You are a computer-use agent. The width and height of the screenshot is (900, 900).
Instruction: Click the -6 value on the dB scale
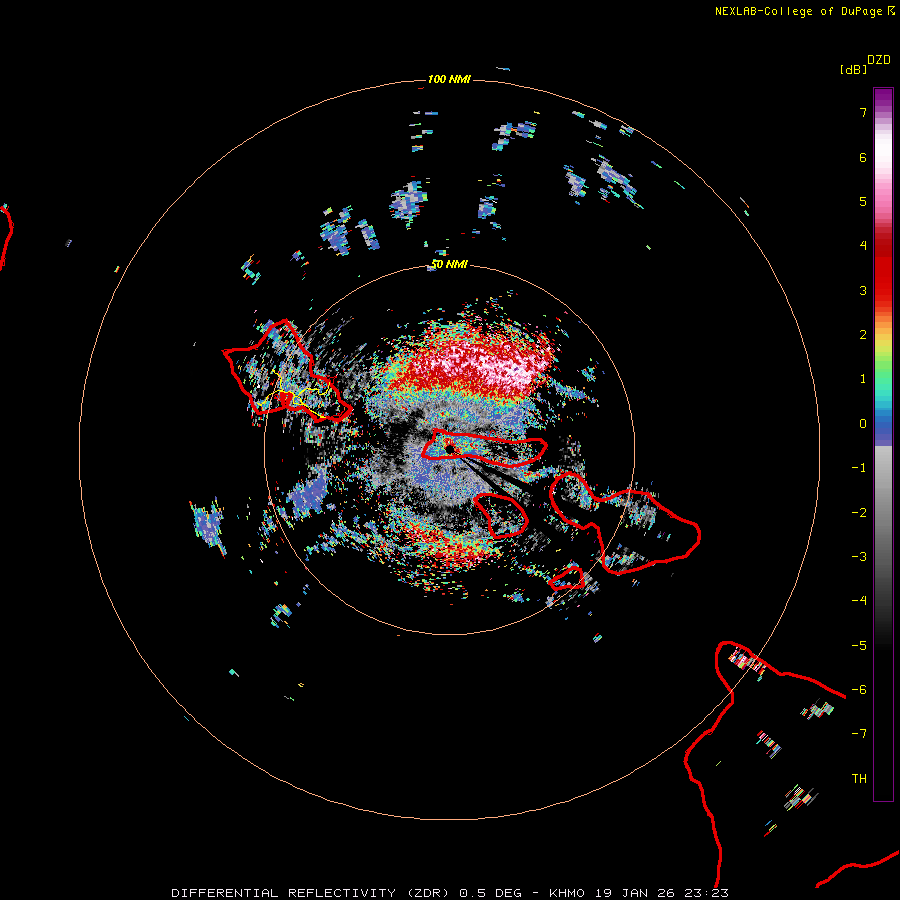click(859, 690)
